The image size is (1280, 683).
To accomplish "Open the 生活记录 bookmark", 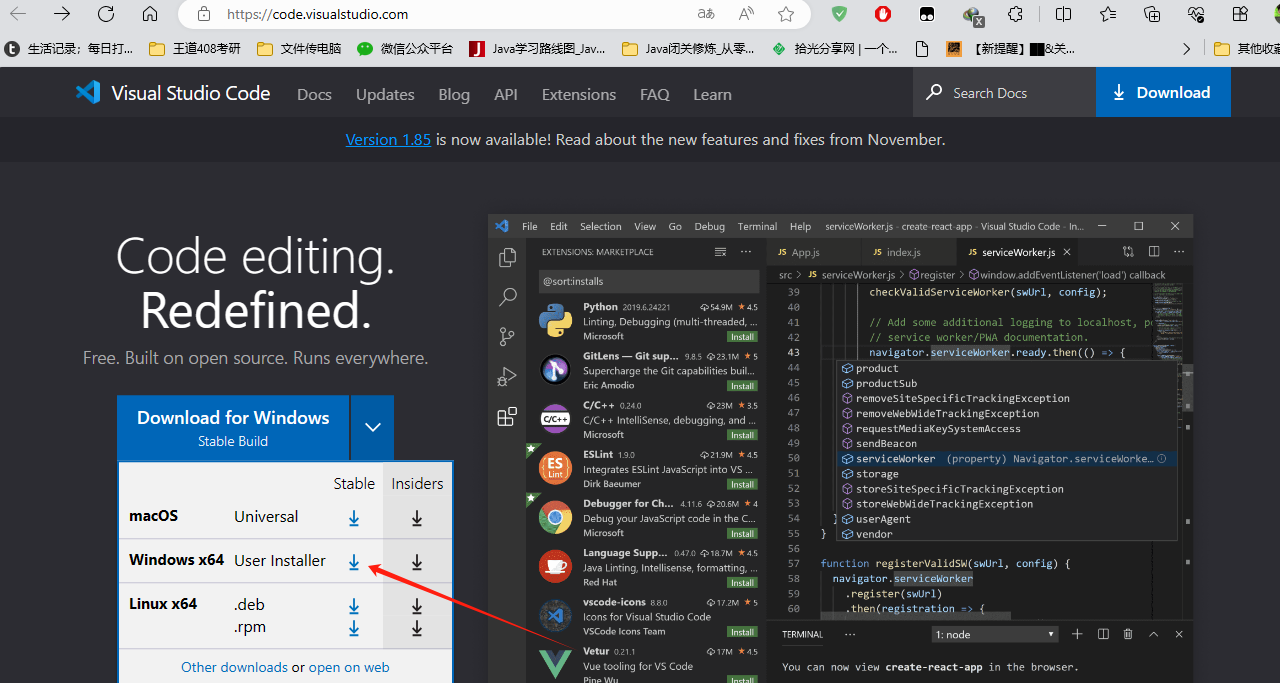I will tap(69, 48).
